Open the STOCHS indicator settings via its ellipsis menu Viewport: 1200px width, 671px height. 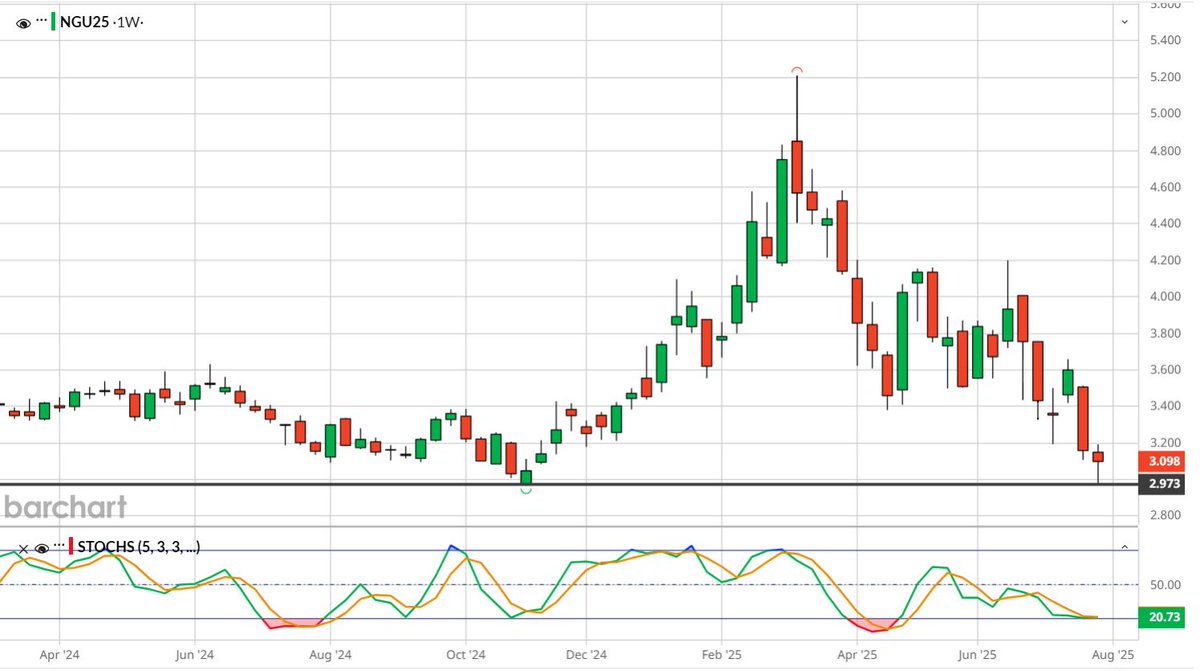[58, 545]
